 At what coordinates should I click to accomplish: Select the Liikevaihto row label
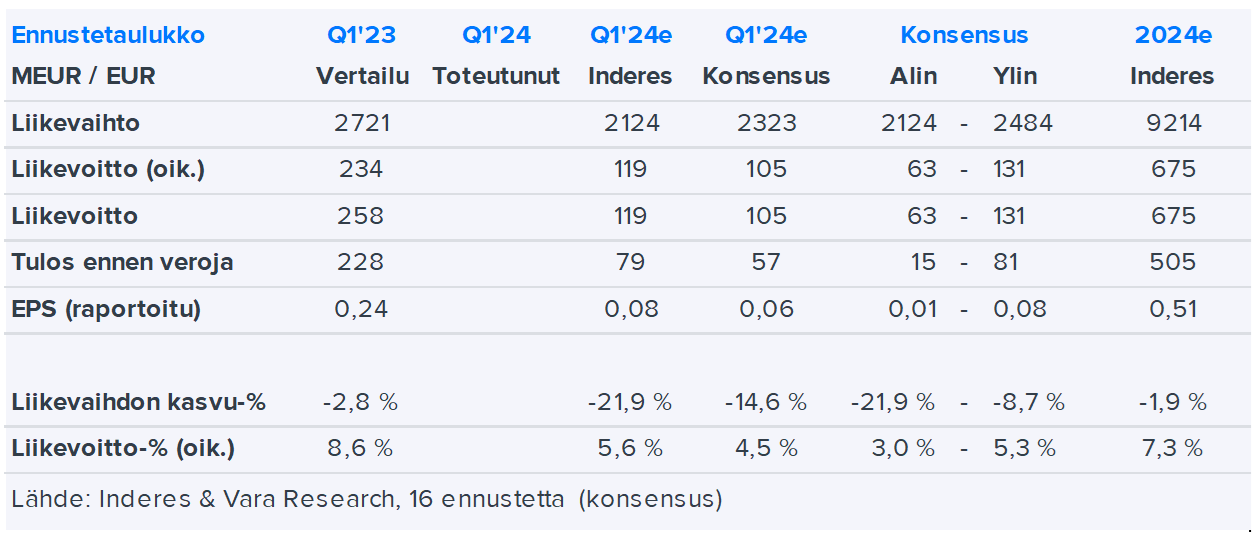tap(75, 123)
